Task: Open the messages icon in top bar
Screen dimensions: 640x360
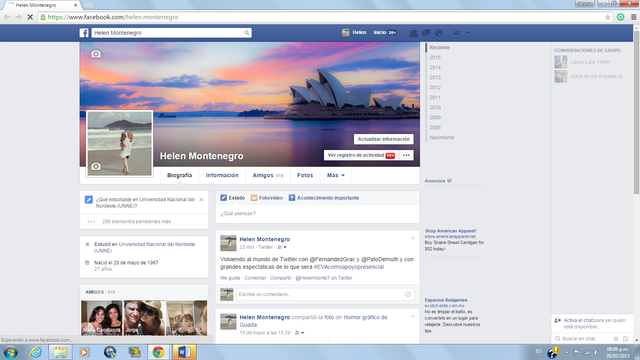Action: 426,33
